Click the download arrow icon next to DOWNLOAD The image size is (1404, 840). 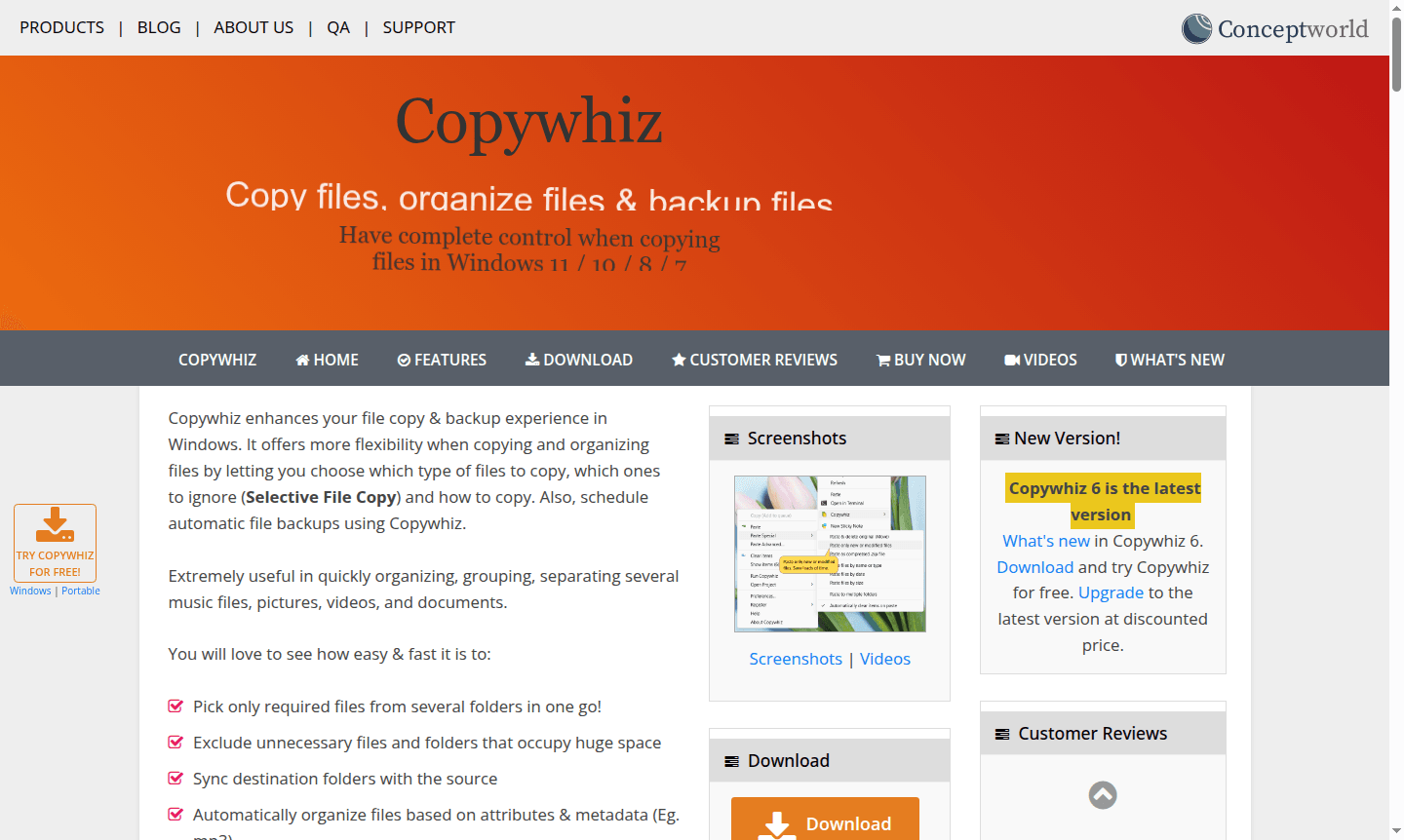[530, 360]
